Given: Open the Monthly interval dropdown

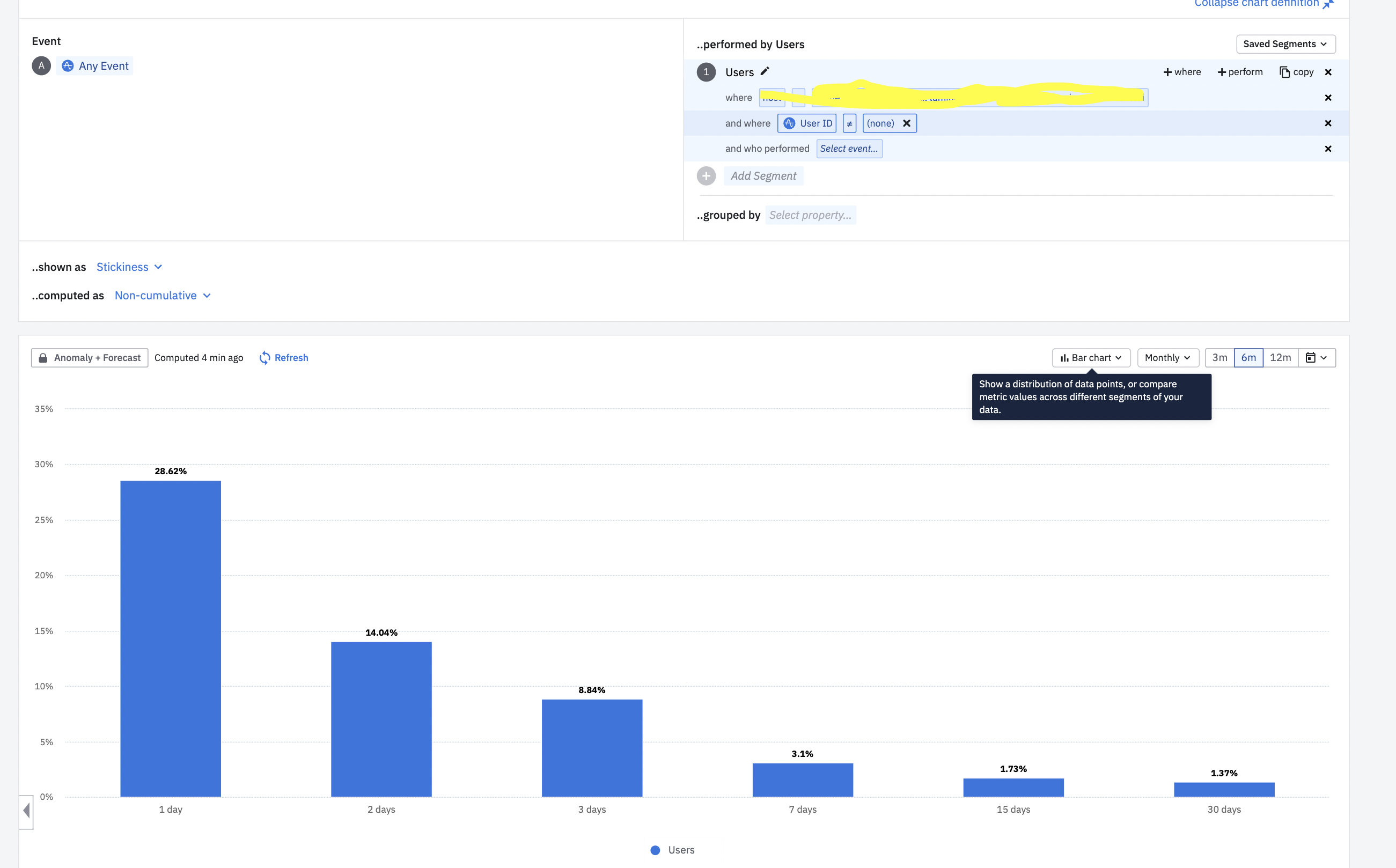Looking at the screenshot, I should pyautogui.click(x=1167, y=358).
